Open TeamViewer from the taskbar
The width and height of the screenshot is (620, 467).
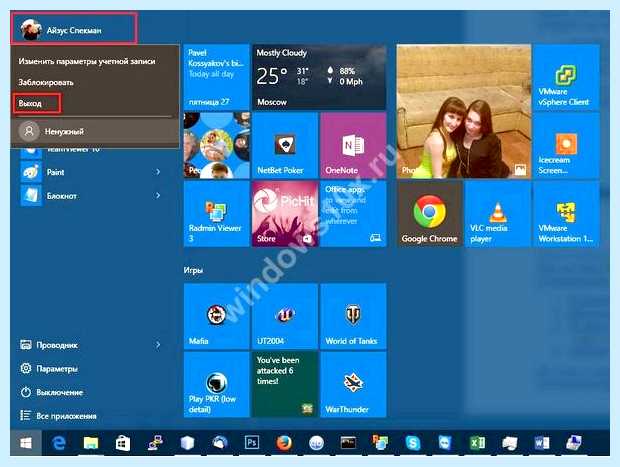(x=445, y=443)
